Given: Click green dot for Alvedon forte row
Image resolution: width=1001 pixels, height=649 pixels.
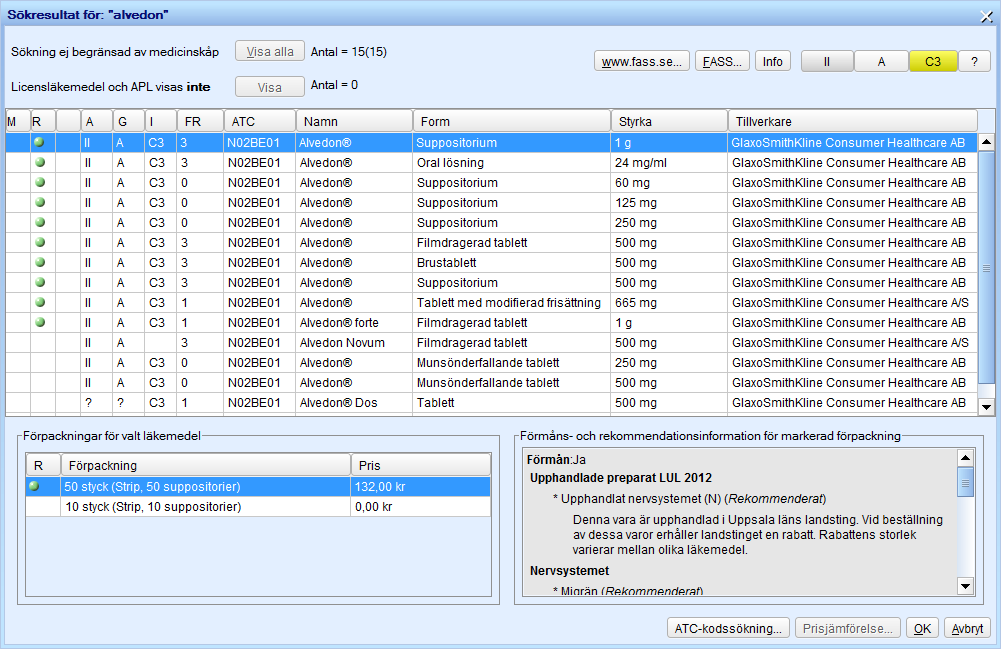Looking at the screenshot, I should (40, 322).
